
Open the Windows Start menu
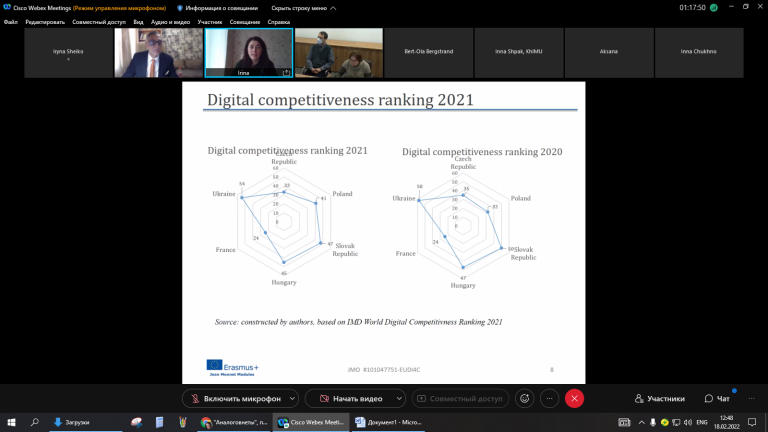click(x=11, y=422)
